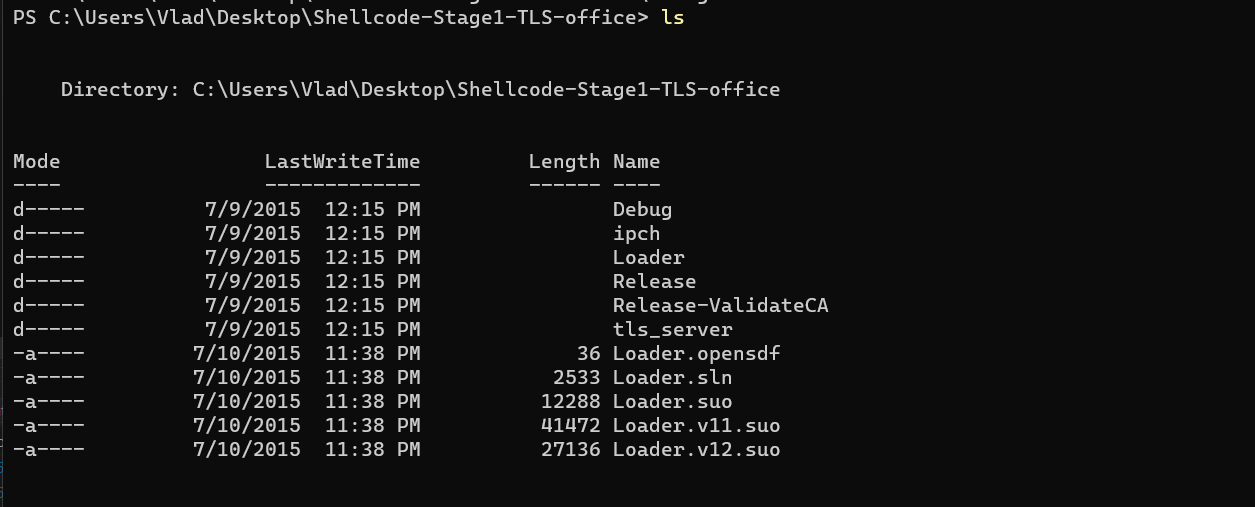The height and width of the screenshot is (507, 1255).
Task: Select the ipch folder entry
Action: click(x=636, y=234)
